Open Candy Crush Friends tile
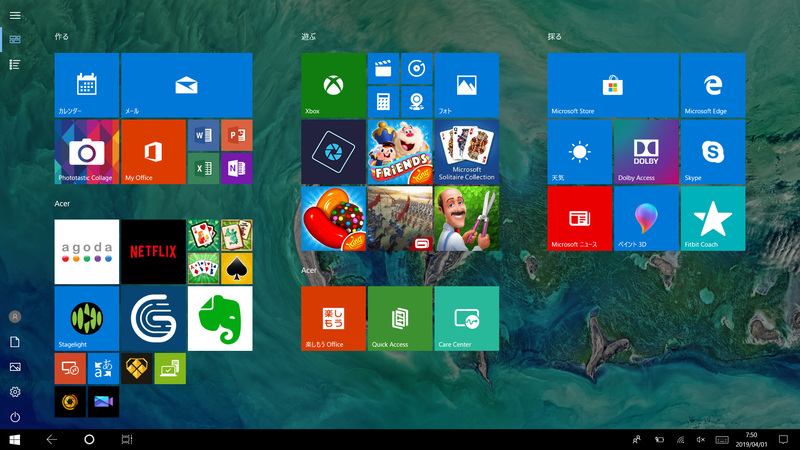The image size is (800, 450). tap(400, 152)
